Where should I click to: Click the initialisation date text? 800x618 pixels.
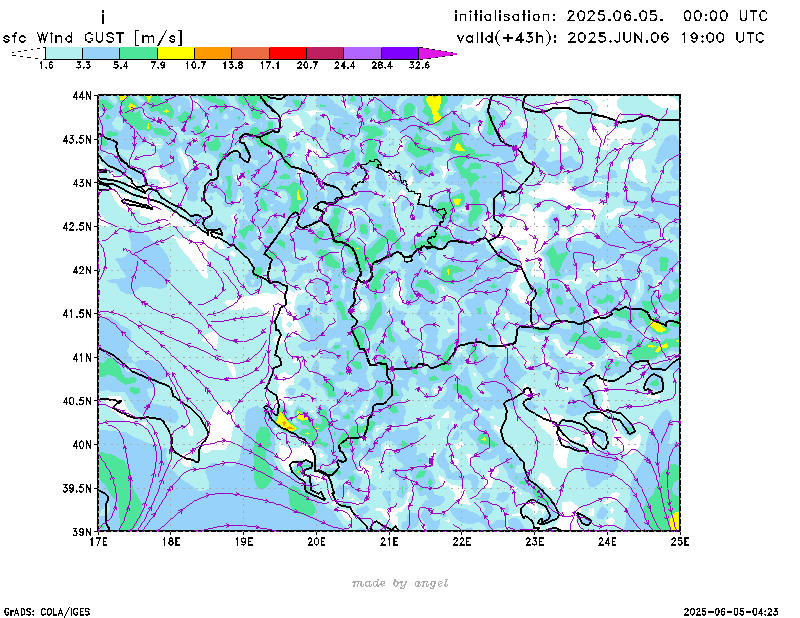(611, 16)
